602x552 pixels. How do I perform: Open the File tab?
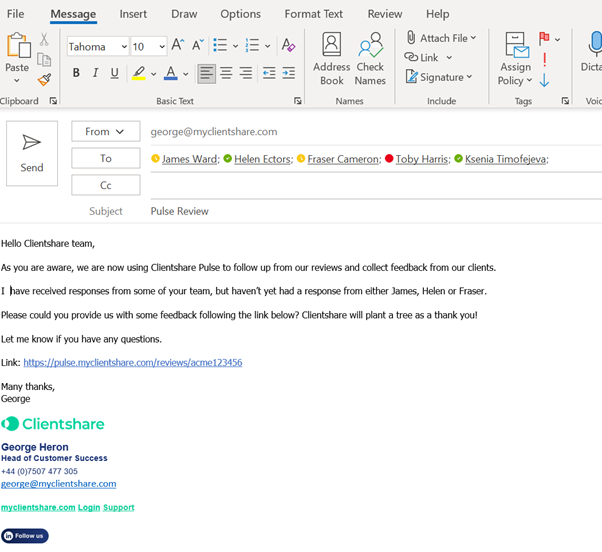pos(15,14)
